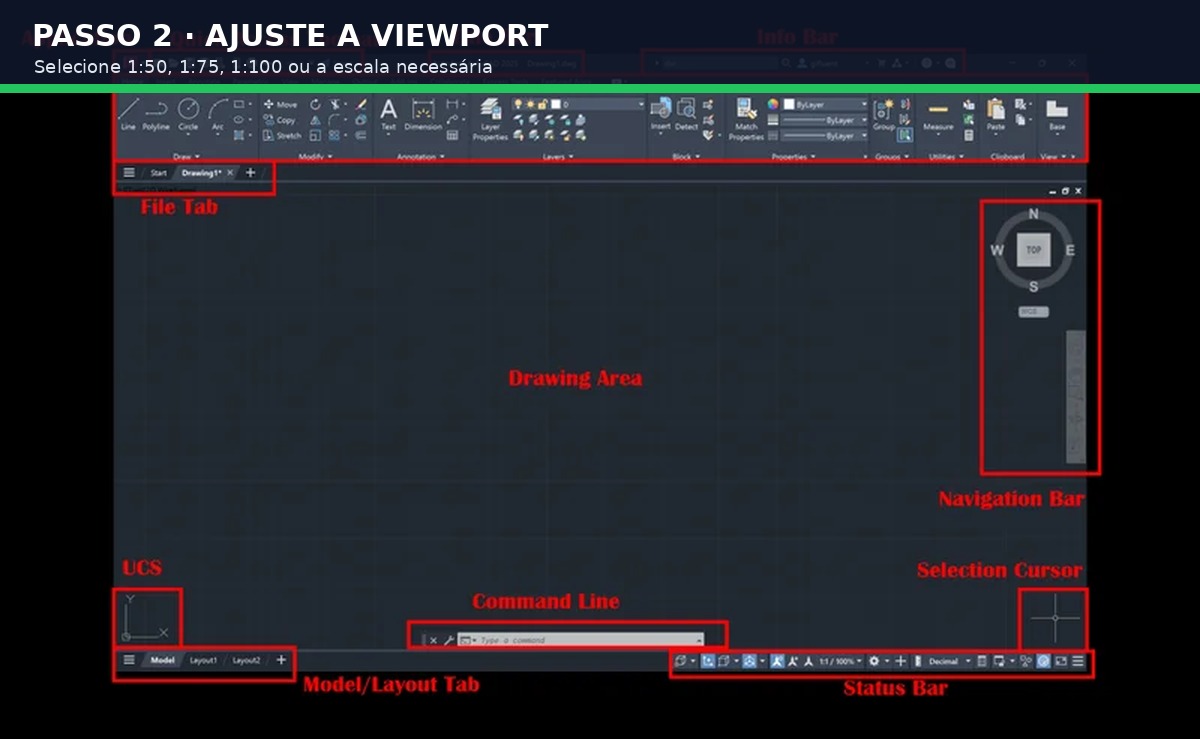Click command line customize wrench icon
The height and width of the screenshot is (739, 1200).
pos(448,640)
